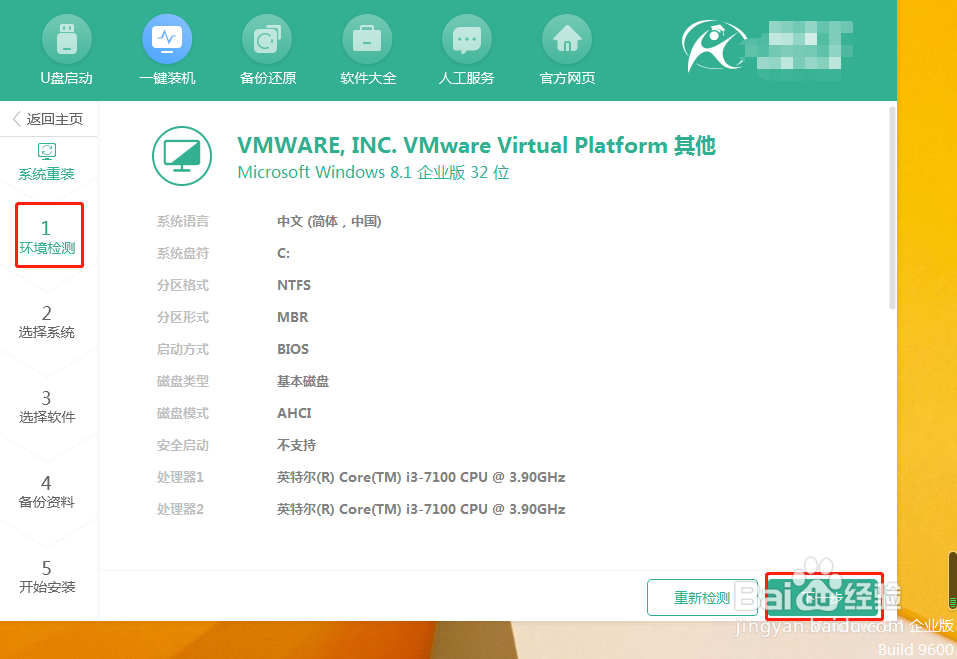Screen dimensions: 957x659
Task: Select step 1 环境检测
Action: 48,237
